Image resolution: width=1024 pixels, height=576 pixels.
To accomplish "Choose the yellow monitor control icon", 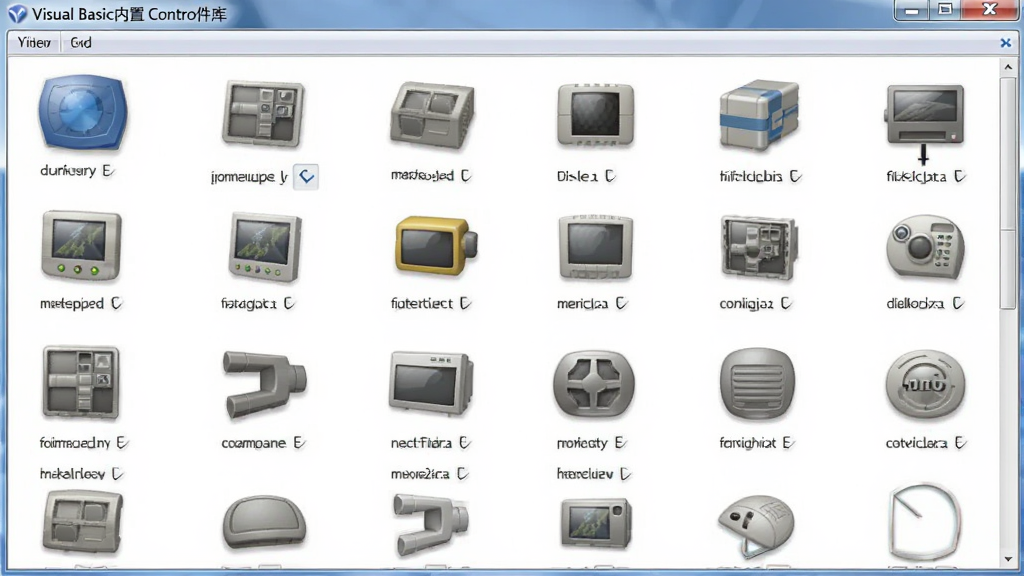I will coord(436,246).
